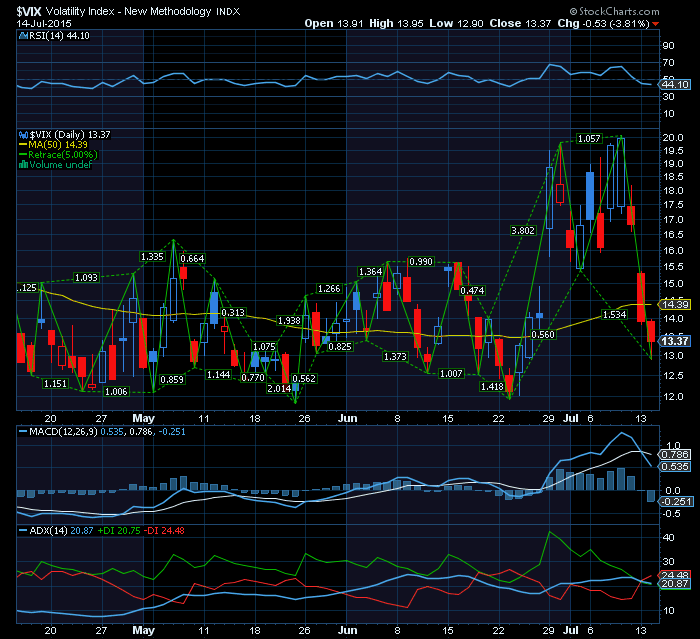Click the retracement label 1.335
Viewport: 700px width, 639px height.
point(152,256)
